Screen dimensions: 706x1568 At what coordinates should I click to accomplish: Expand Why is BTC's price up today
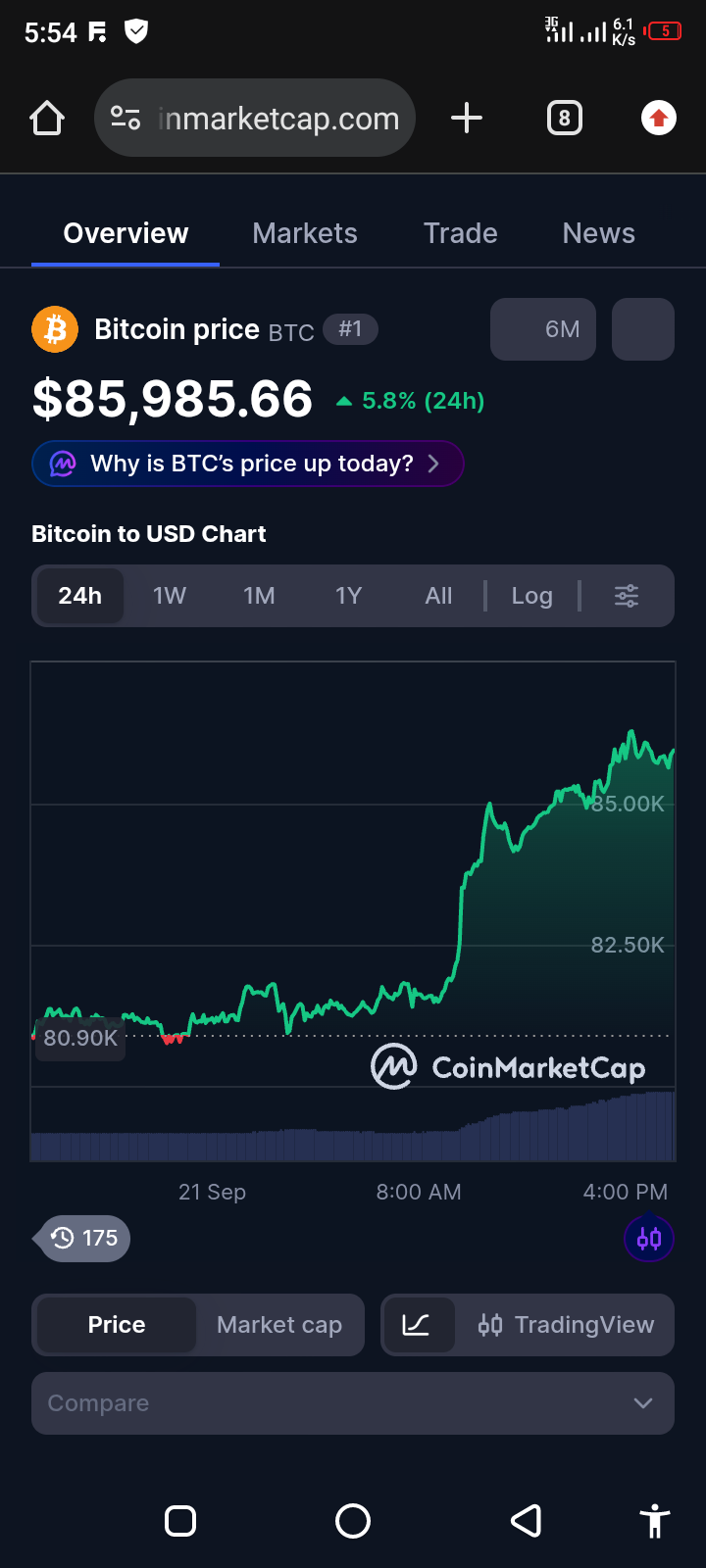tap(248, 464)
